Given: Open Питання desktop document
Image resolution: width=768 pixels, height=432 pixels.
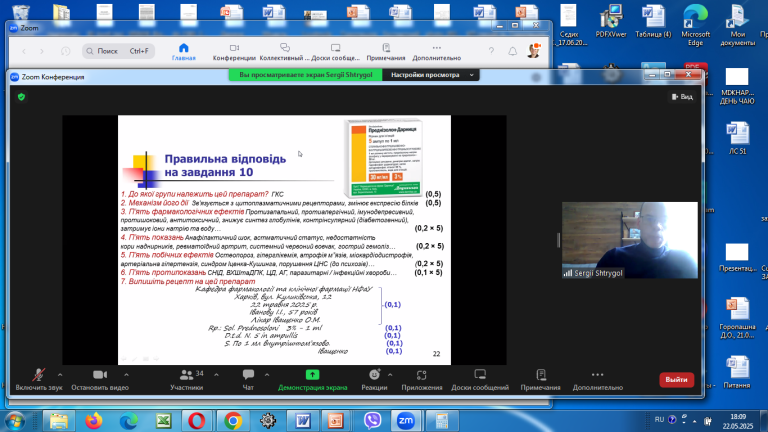Looking at the screenshot, I should (x=736, y=372).
